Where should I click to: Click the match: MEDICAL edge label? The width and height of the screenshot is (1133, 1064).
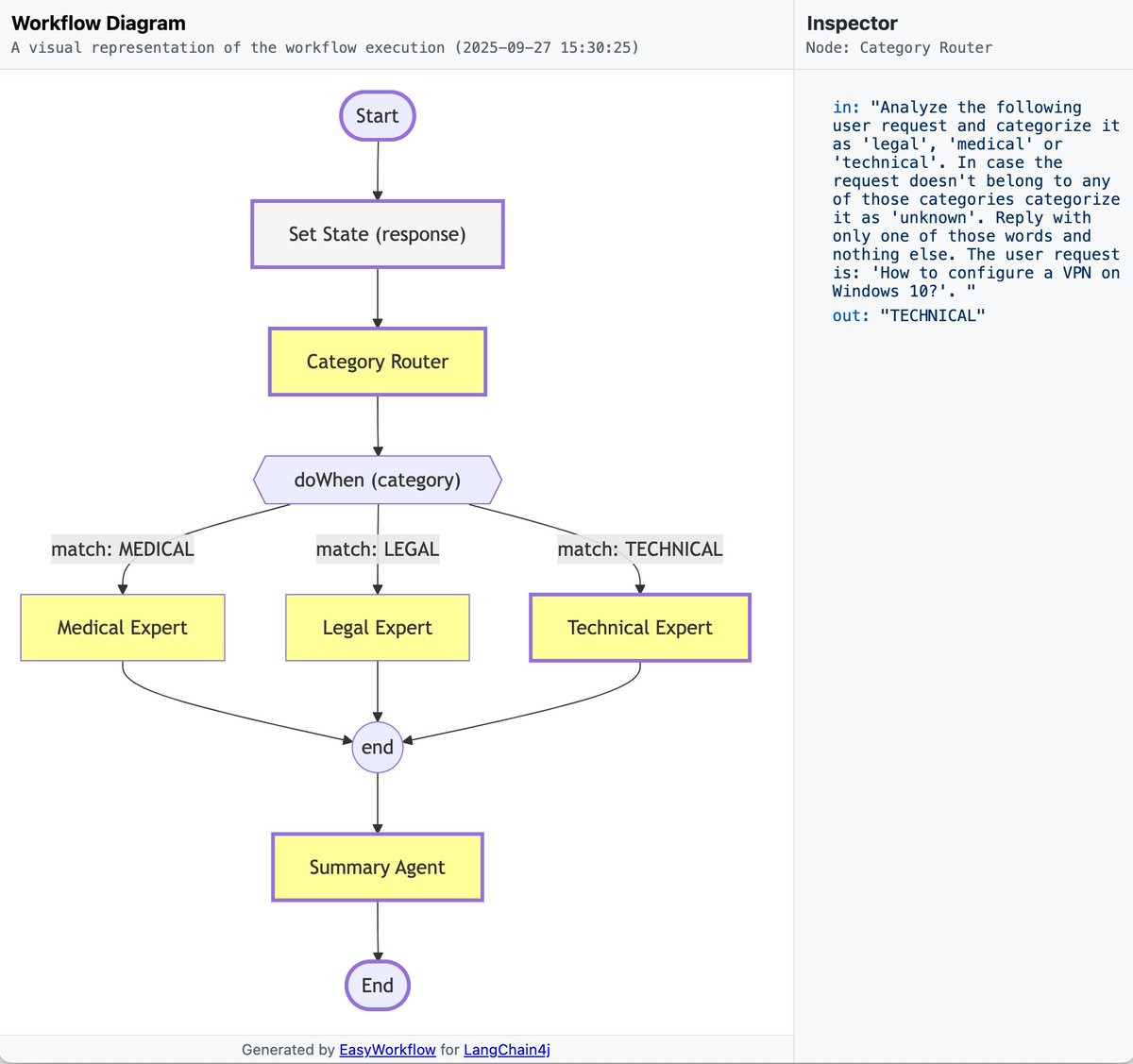[x=123, y=549]
